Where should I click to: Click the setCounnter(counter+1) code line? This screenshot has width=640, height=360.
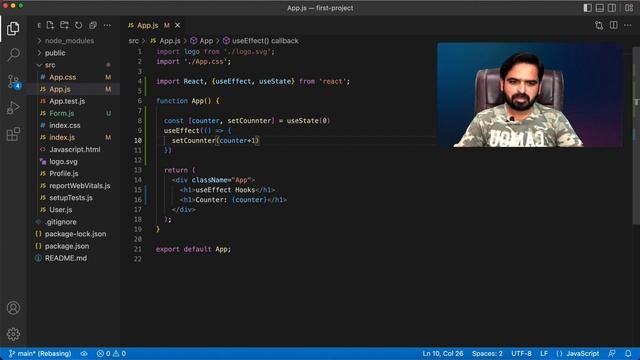216,140
